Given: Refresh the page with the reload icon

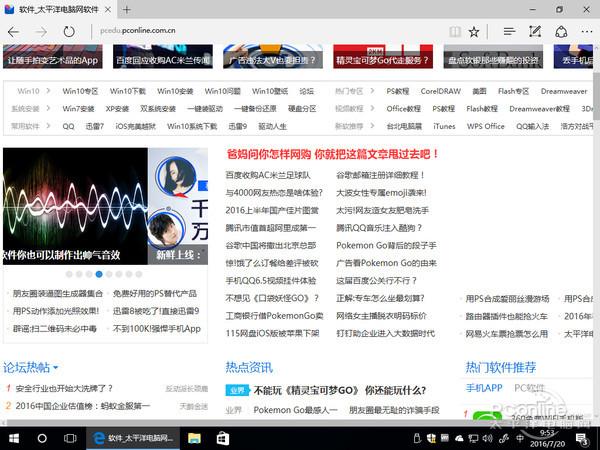Looking at the screenshot, I should pos(69,32).
